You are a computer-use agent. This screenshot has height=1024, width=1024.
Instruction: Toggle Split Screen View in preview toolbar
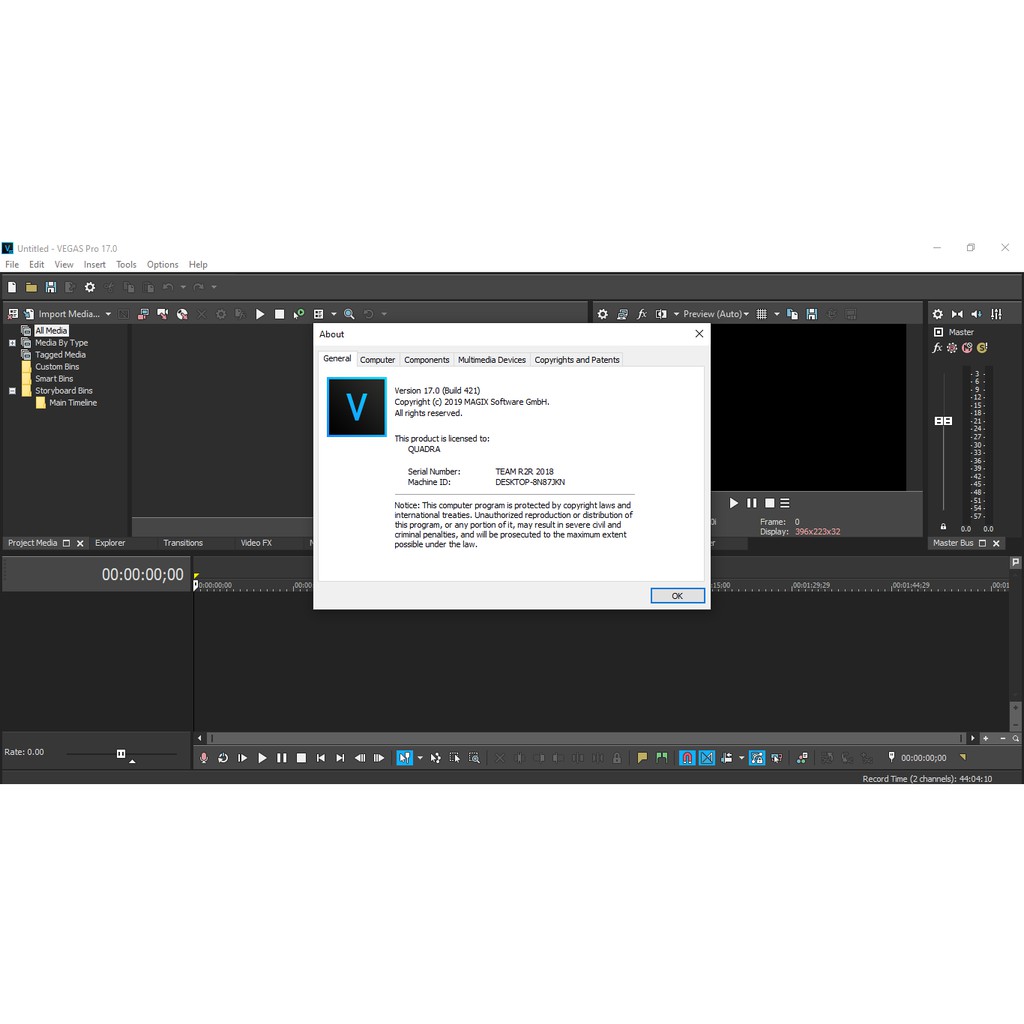[x=662, y=314]
